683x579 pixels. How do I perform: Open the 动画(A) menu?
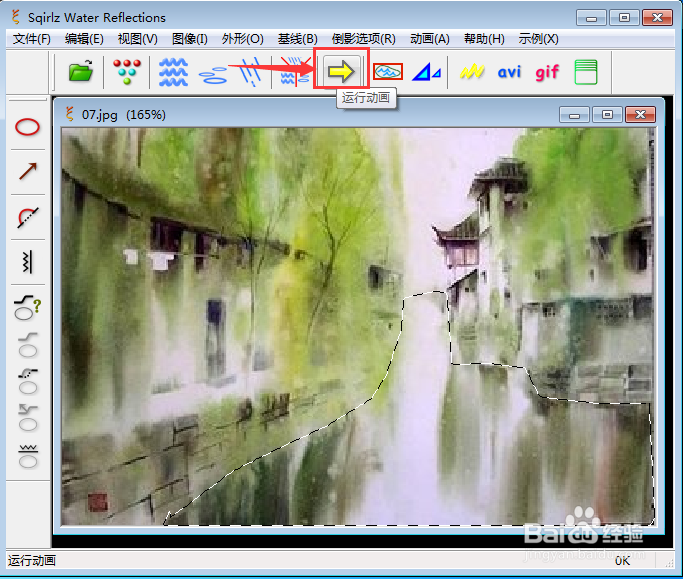click(429, 39)
